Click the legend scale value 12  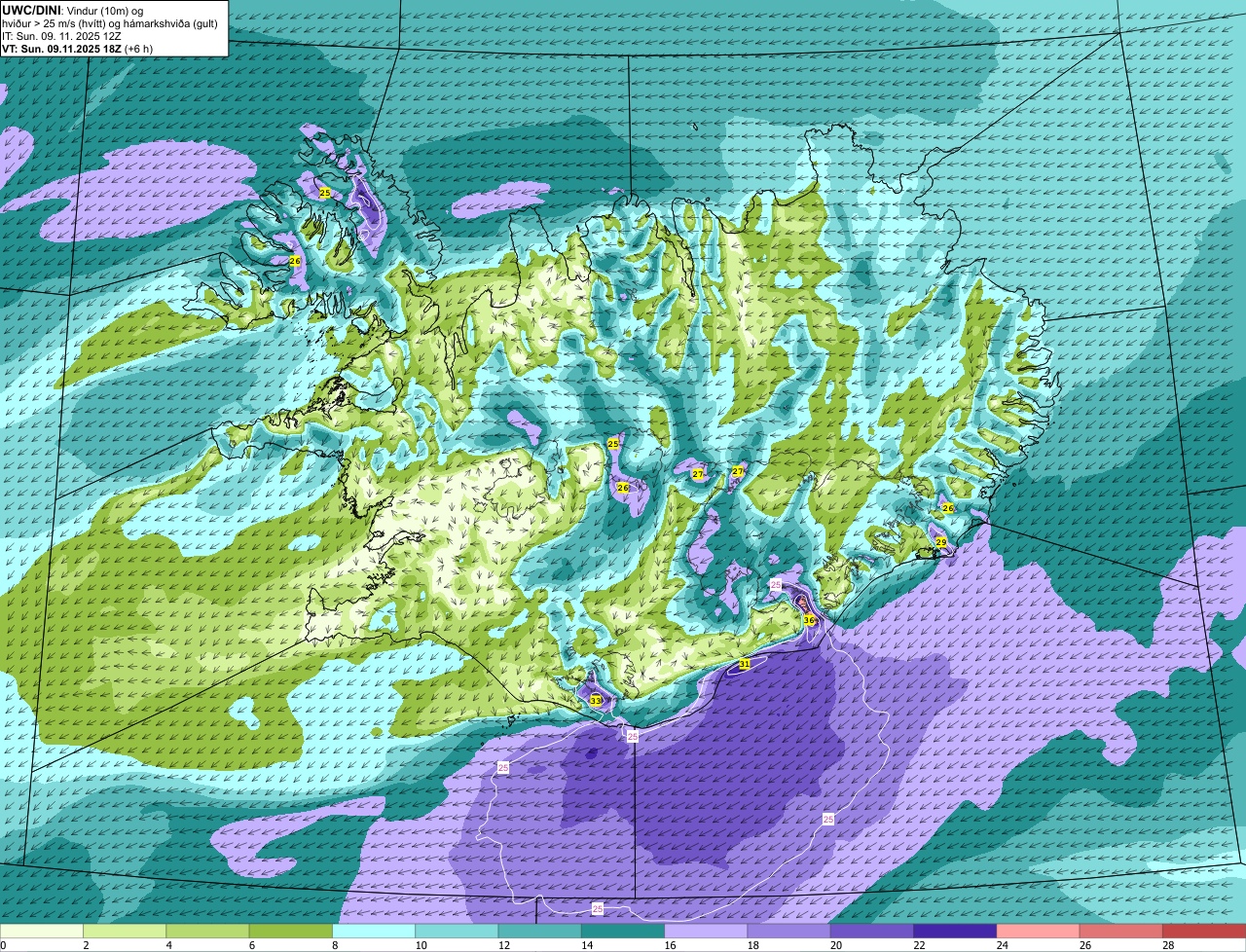pyautogui.click(x=503, y=945)
